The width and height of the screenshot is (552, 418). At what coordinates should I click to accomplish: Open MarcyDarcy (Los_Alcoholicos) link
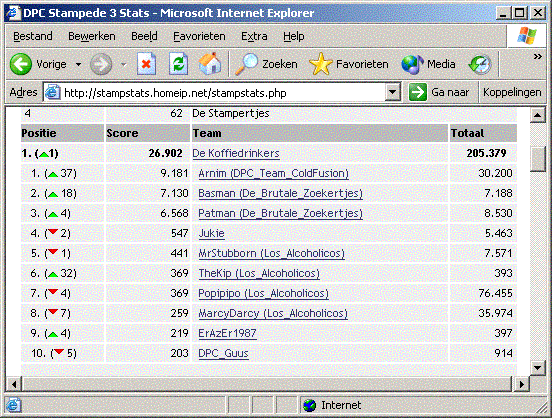(273, 313)
